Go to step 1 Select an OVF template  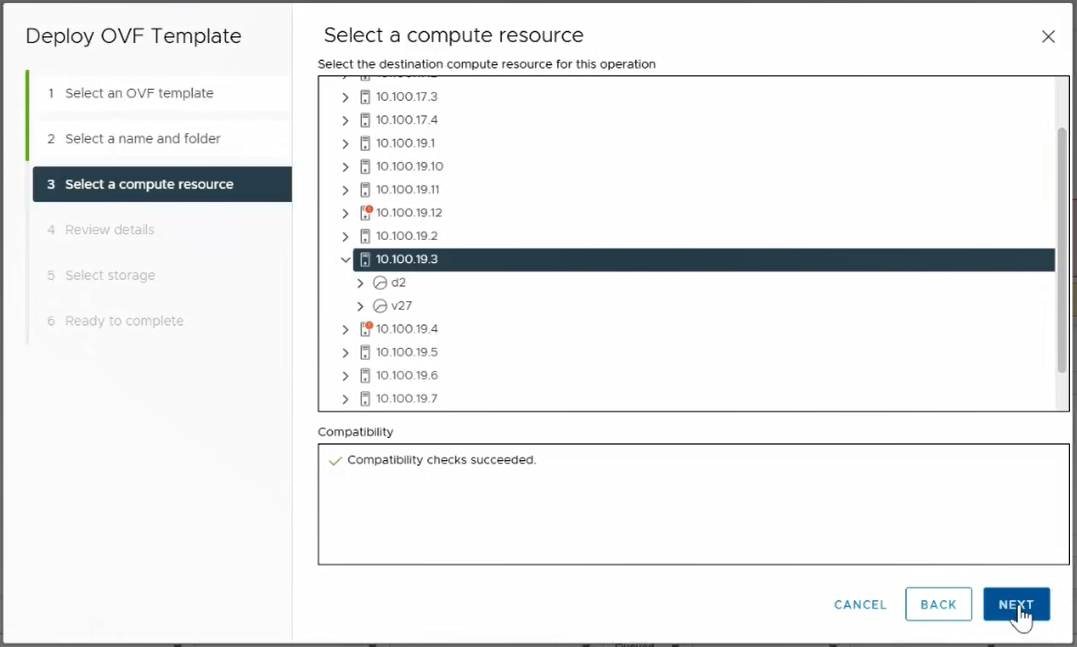click(139, 93)
